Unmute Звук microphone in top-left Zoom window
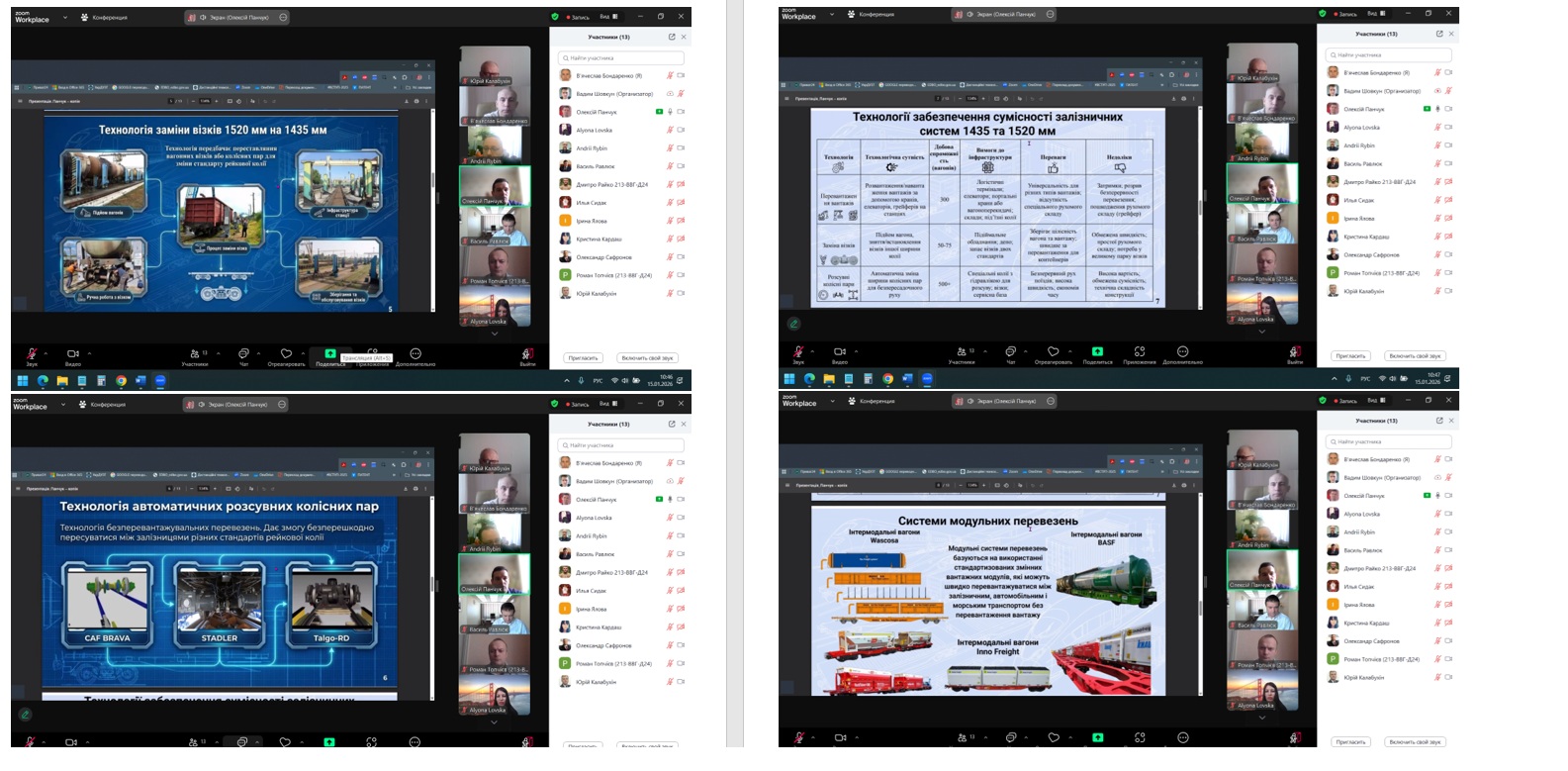The height and width of the screenshot is (771, 1568). pyautogui.click(x=32, y=353)
